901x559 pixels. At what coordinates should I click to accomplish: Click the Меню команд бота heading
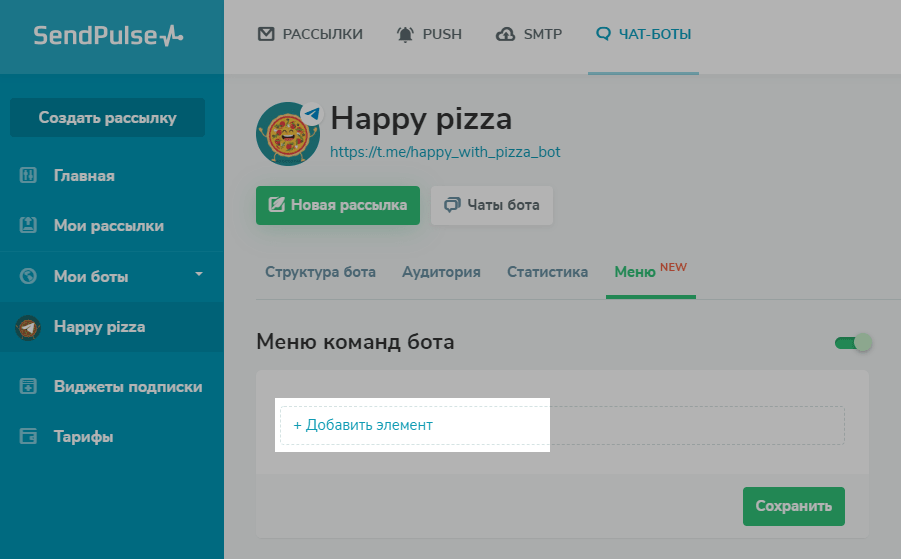coord(355,342)
